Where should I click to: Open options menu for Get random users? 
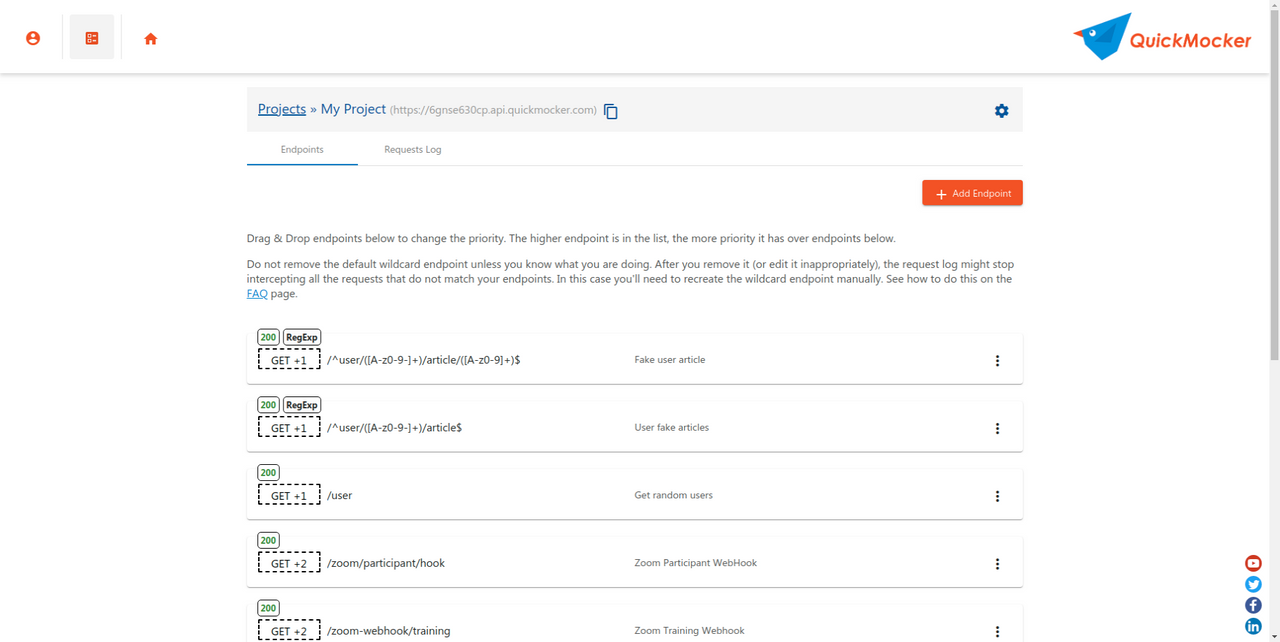tap(997, 496)
